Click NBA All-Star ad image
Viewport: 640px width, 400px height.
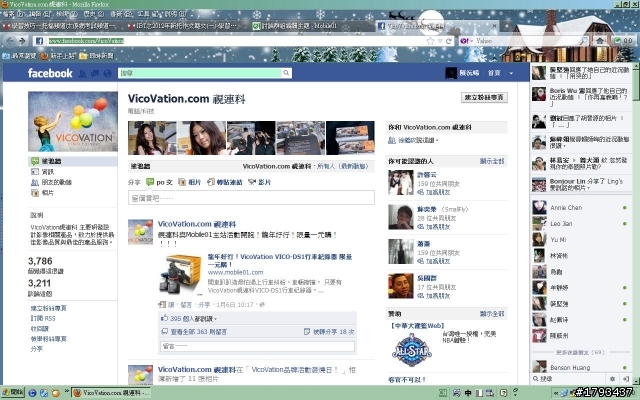pos(412,350)
